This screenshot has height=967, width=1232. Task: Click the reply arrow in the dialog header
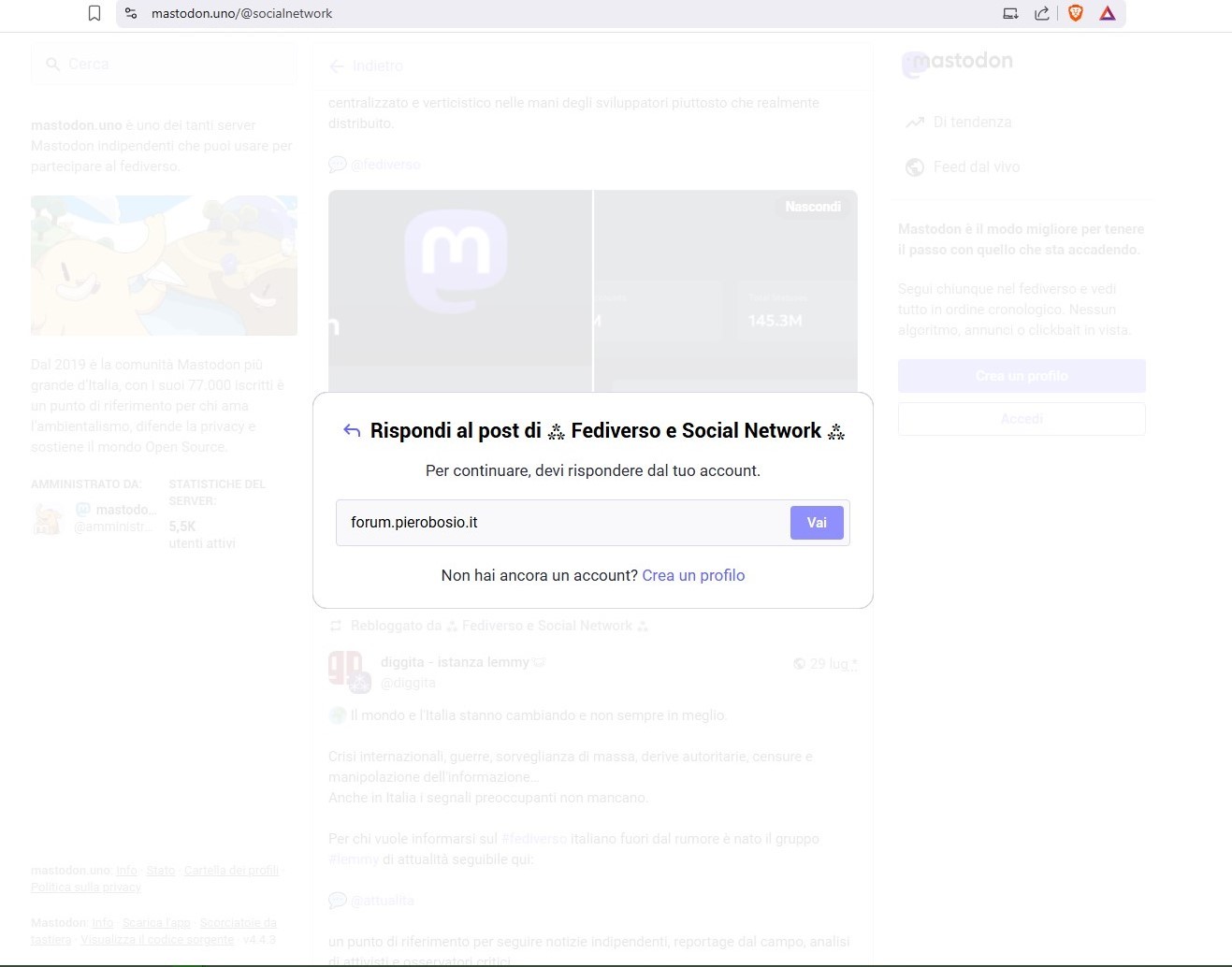[351, 430]
